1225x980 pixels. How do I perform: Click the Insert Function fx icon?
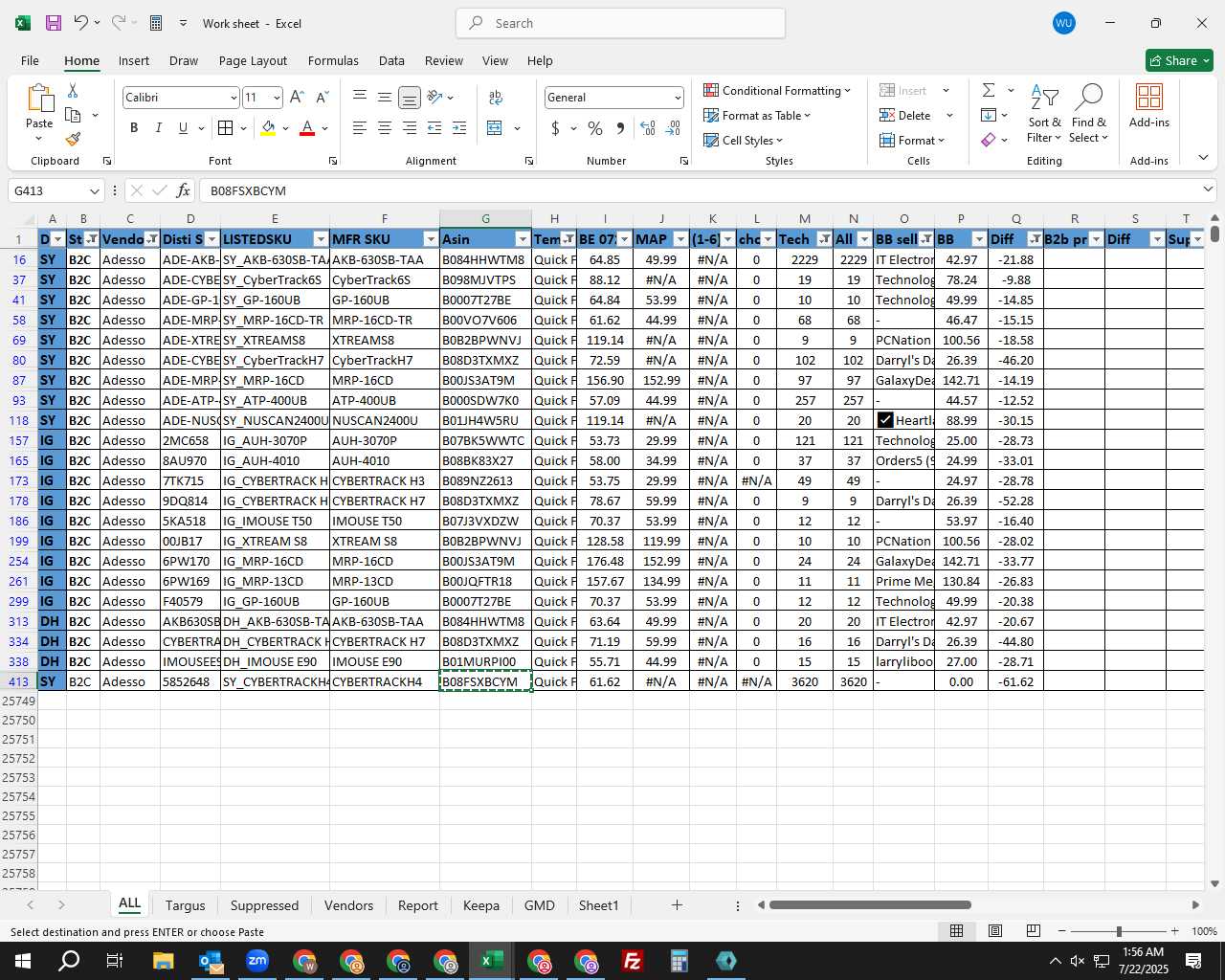tap(184, 190)
